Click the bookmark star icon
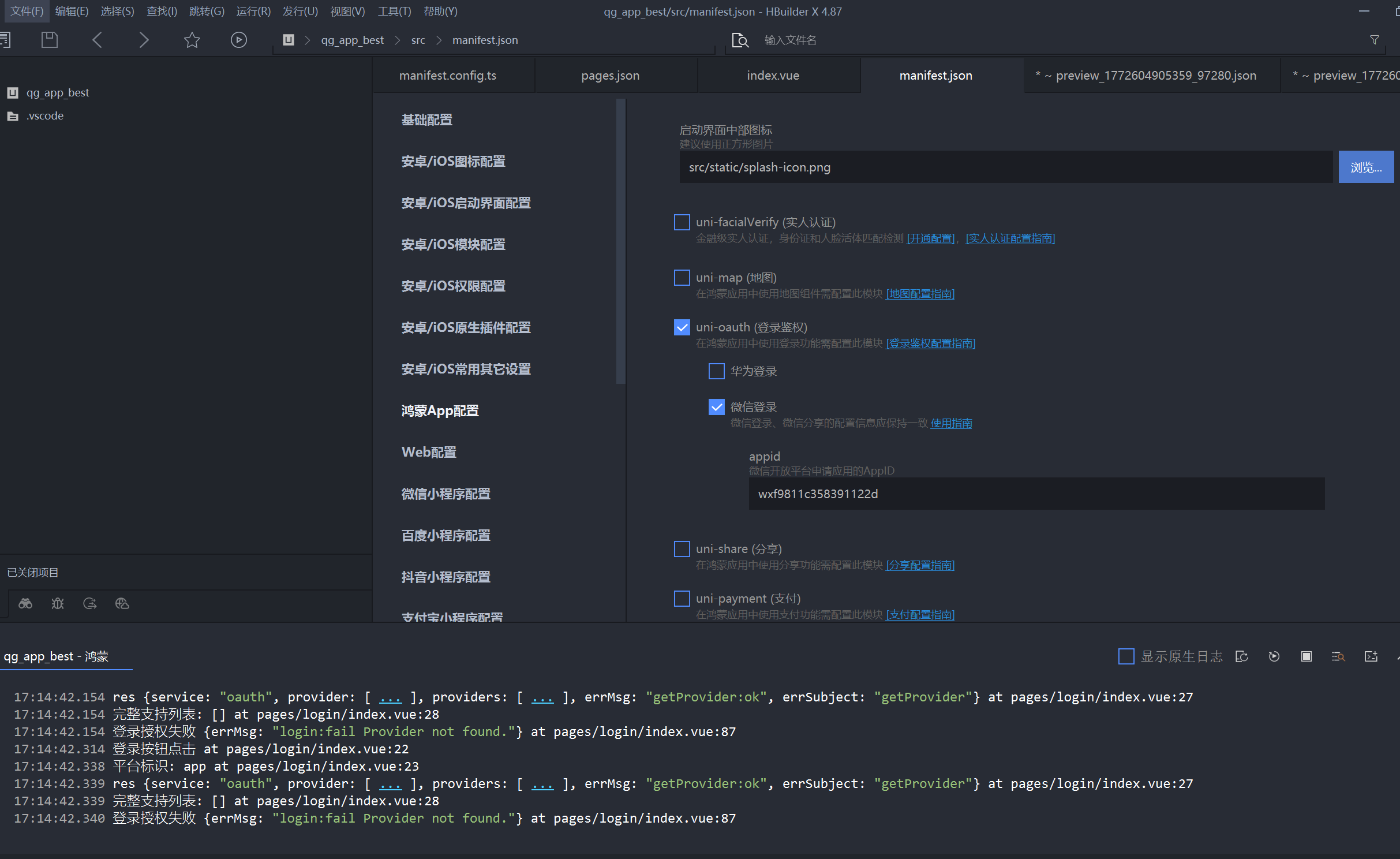Screen dimensions: 1400x859 coord(192,40)
